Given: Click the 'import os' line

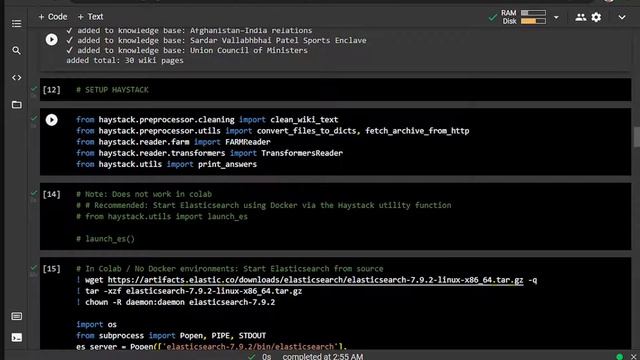Looking at the screenshot, I should point(96,324).
